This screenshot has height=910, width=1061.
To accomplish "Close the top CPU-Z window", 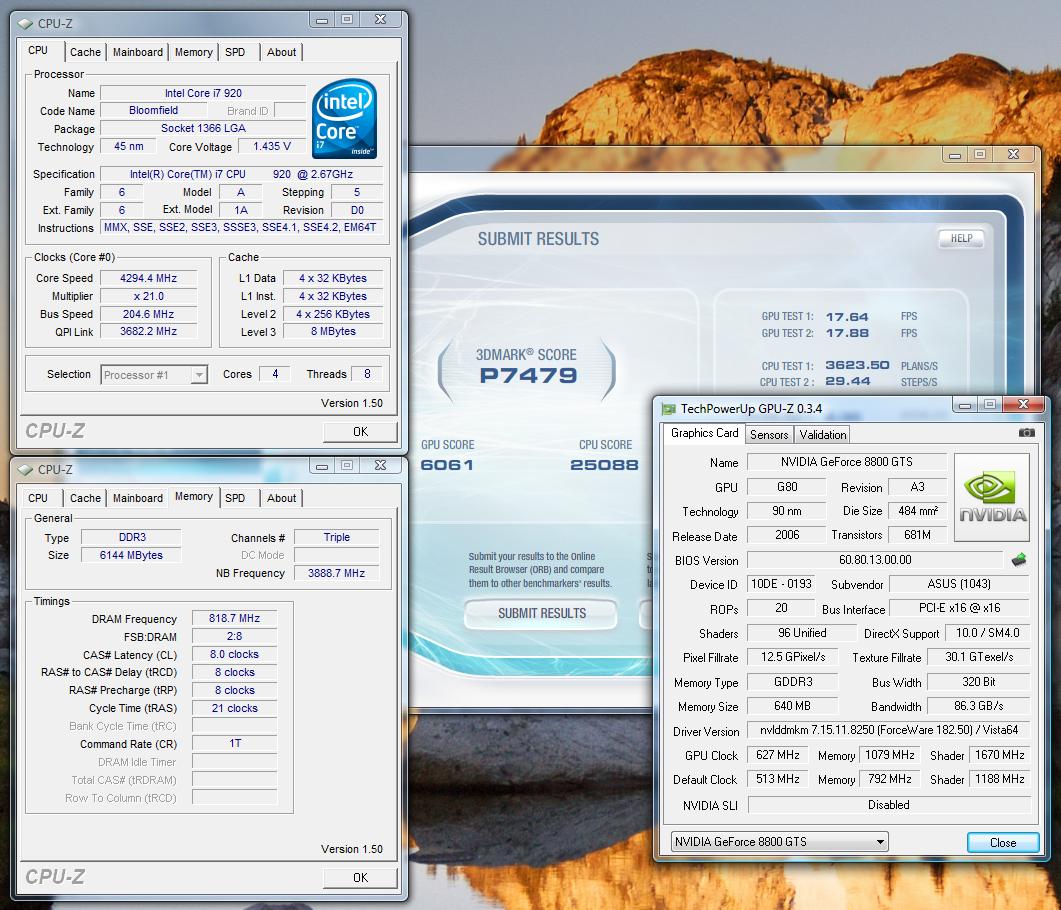I will click(x=380, y=20).
